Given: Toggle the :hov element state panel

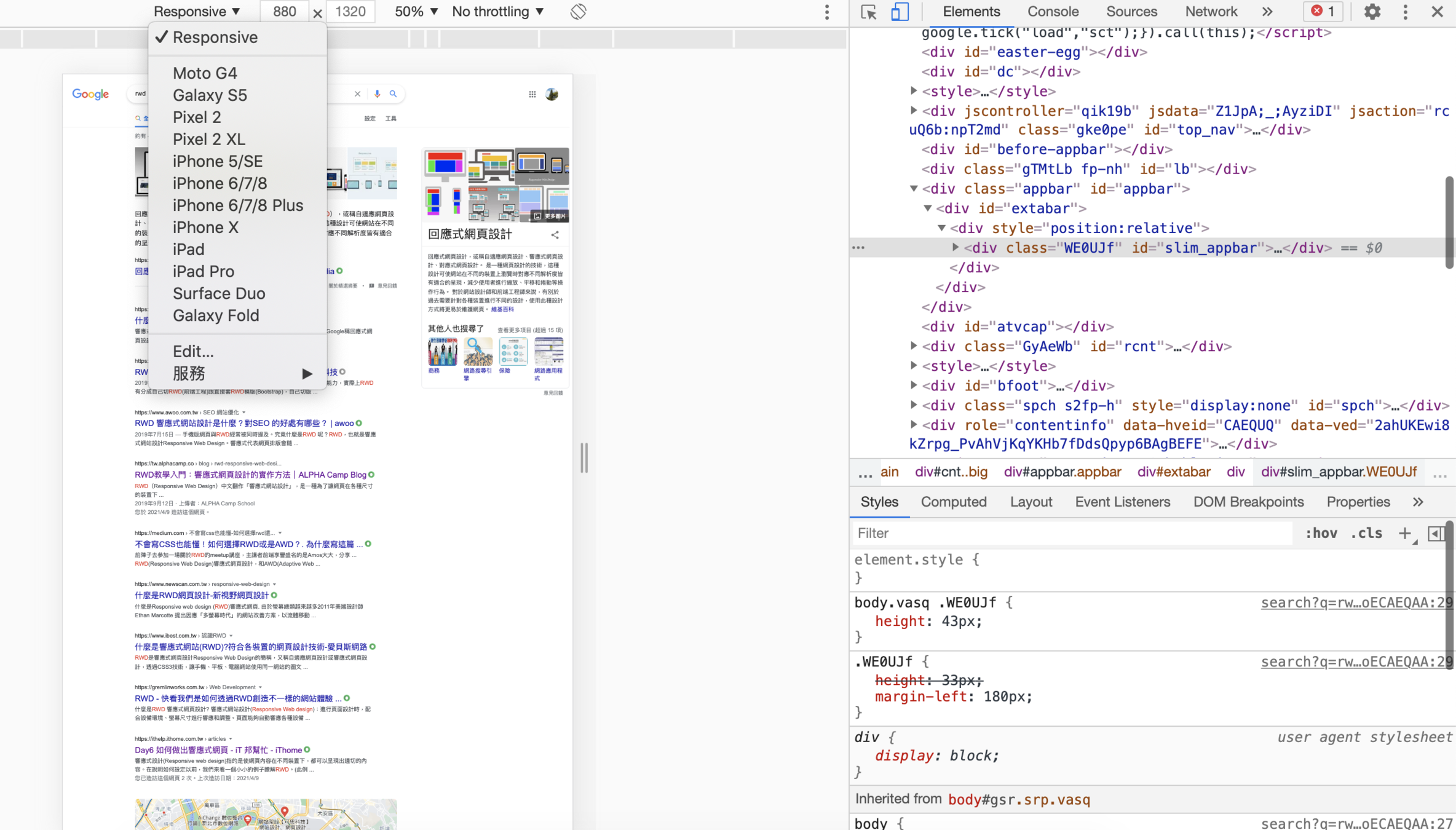Looking at the screenshot, I should coord(1321,533).
